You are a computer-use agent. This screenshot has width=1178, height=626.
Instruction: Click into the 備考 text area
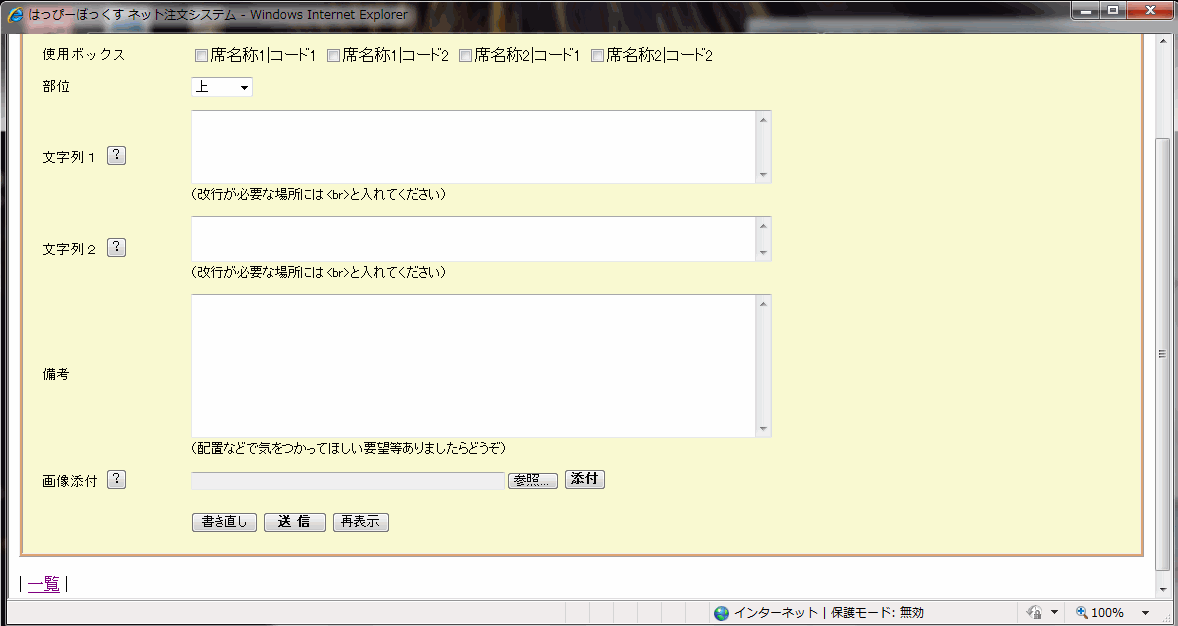tap(474, 366)
